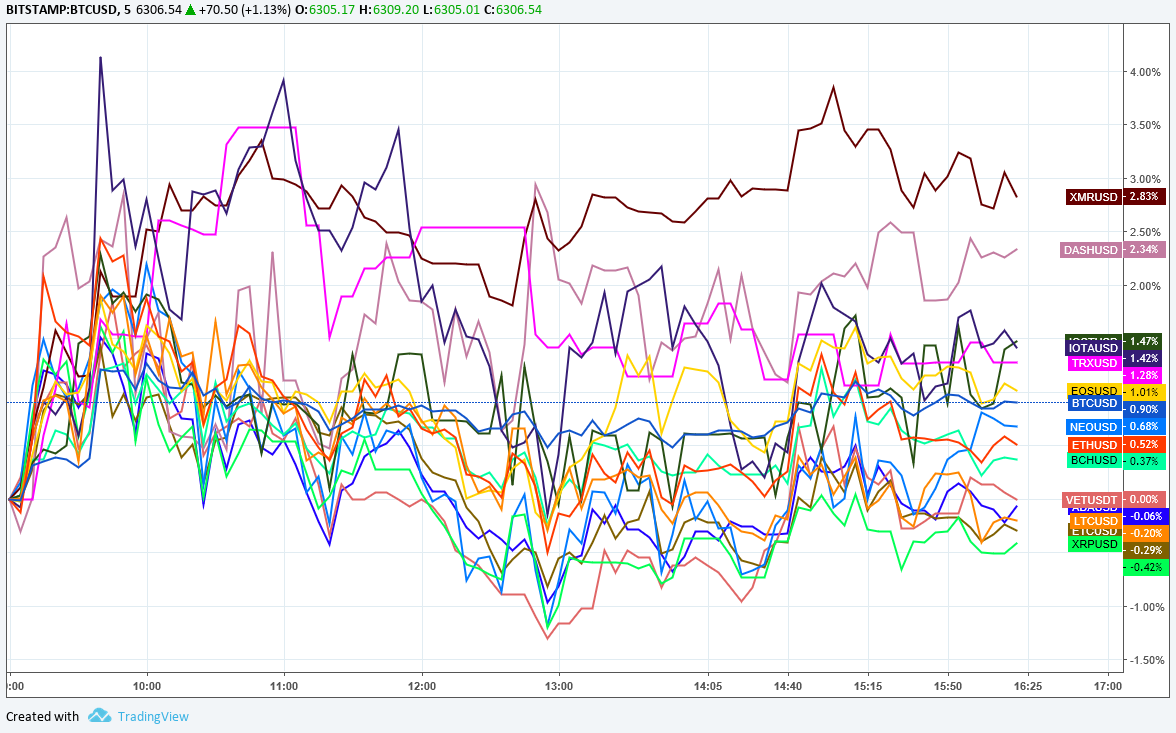
Task: Click the green up-arrow next to +70.50
Action: pyautogui.click(x=190, y=10)
